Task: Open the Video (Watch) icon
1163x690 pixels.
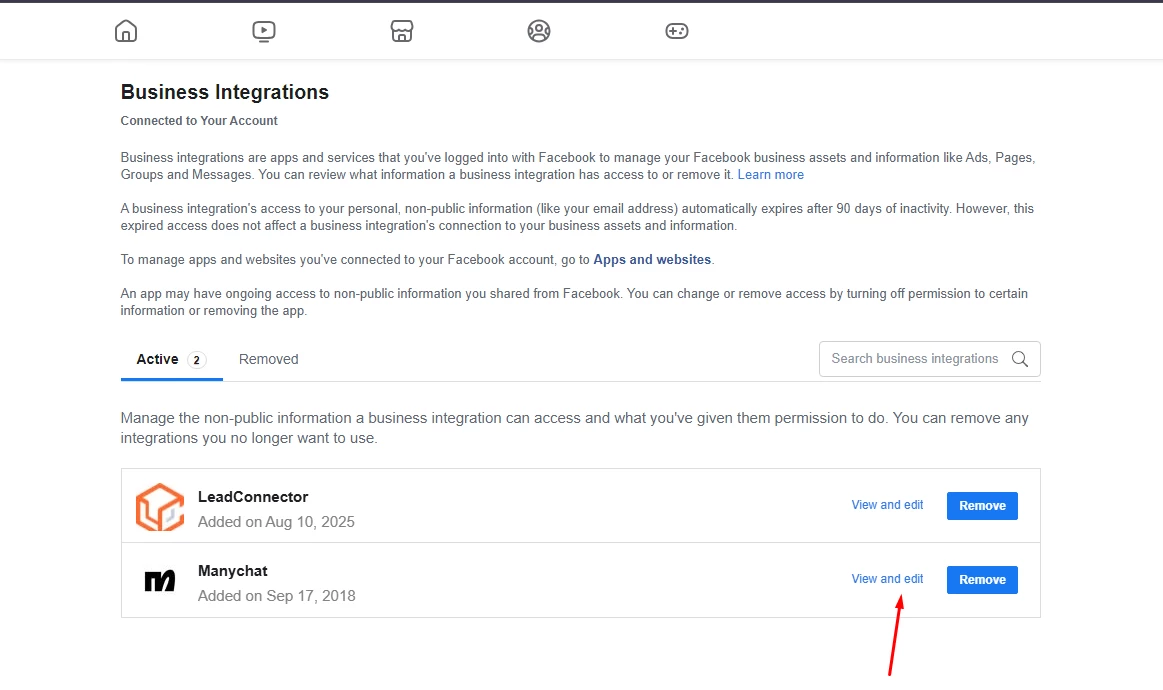Action: (264, 31)
